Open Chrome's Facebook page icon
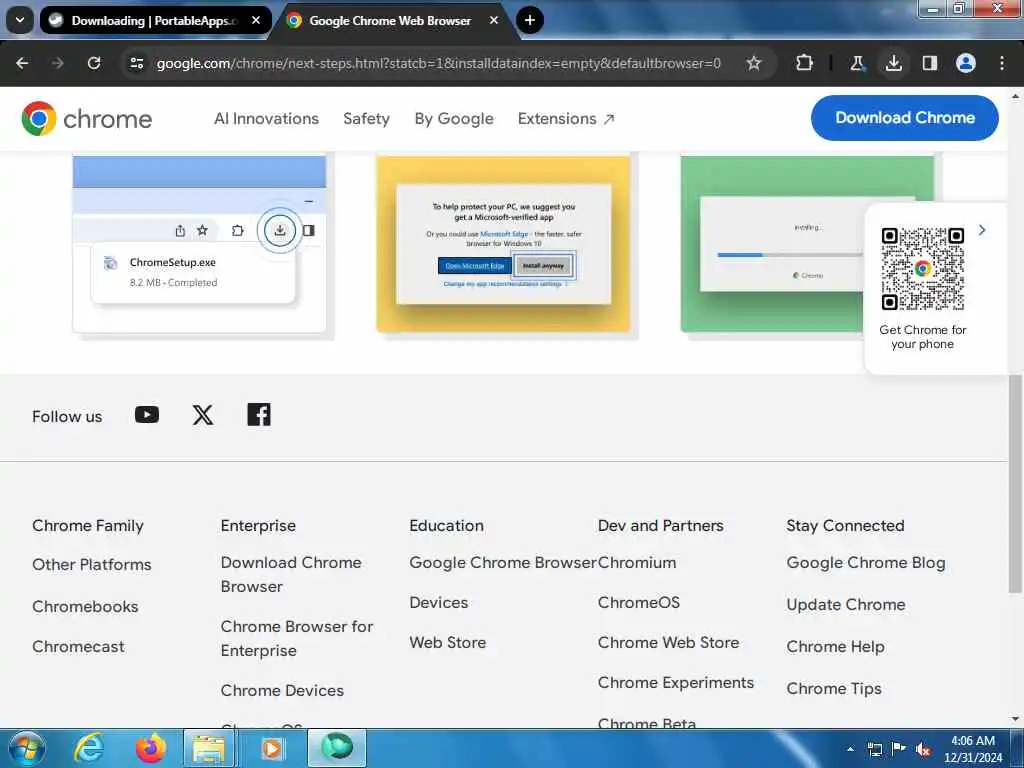The width and height of the screenshot is (1024, 768). click(259, 415)
